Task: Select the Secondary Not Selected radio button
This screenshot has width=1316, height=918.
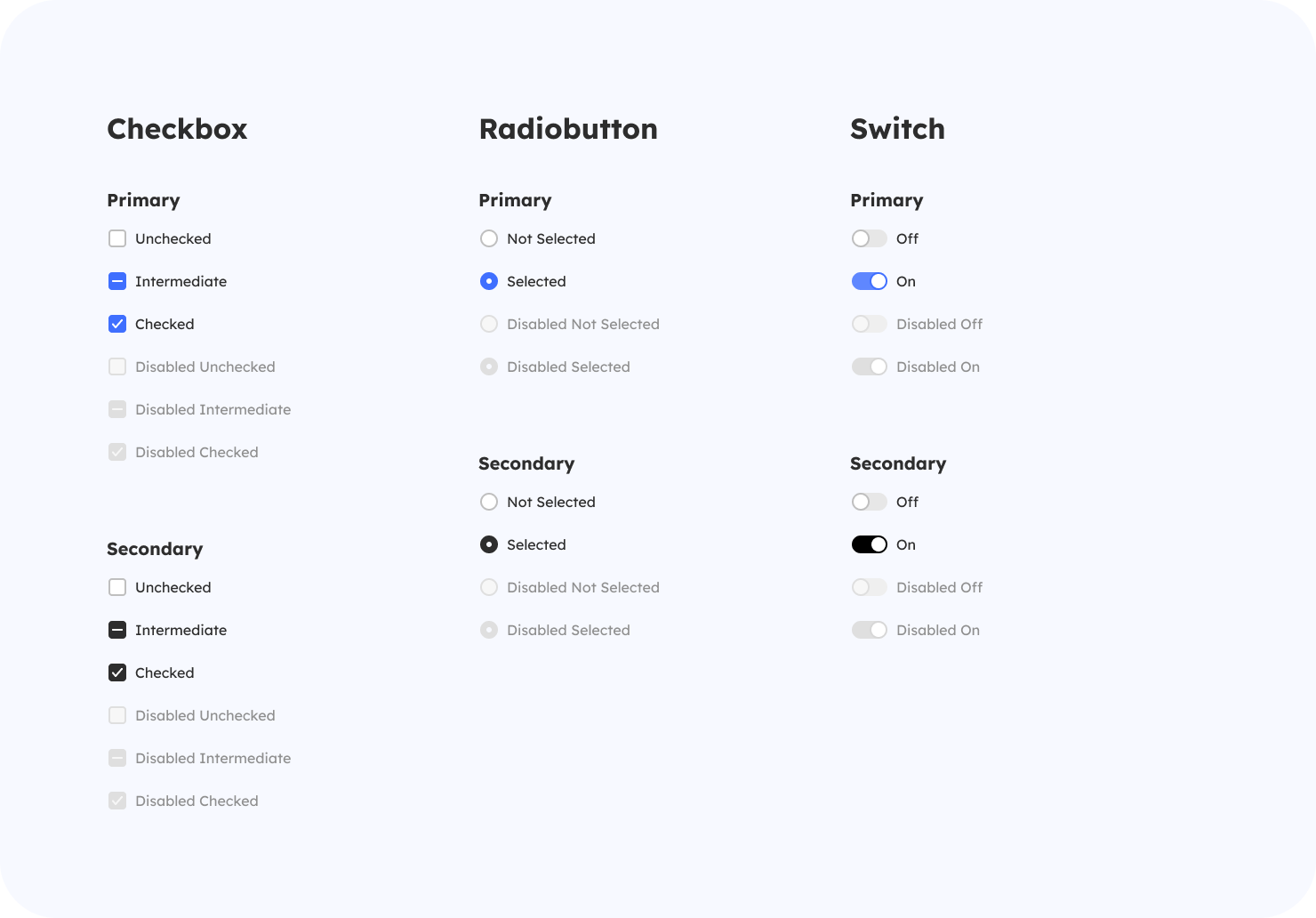Action: tap(489, 502)
